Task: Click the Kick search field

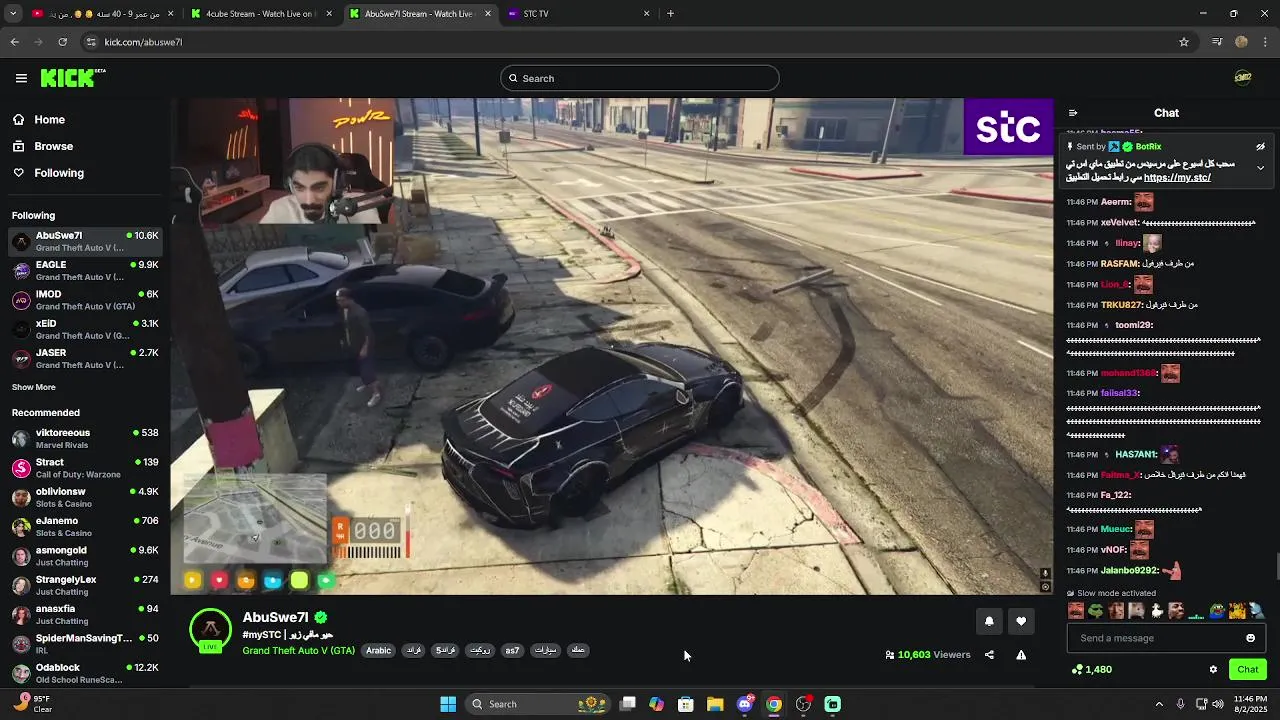Action: point(640,78)
